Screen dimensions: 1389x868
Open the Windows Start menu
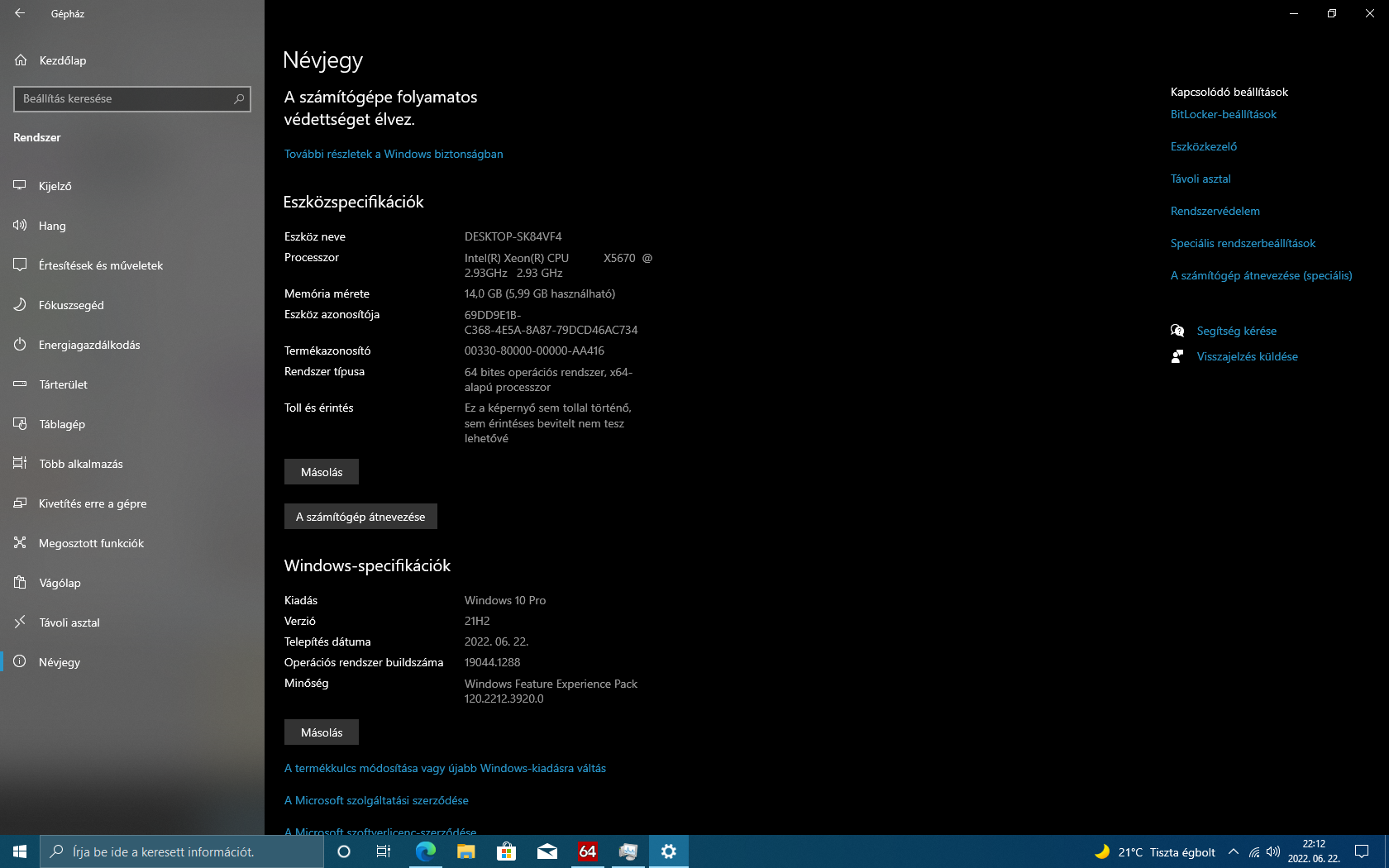20,851
